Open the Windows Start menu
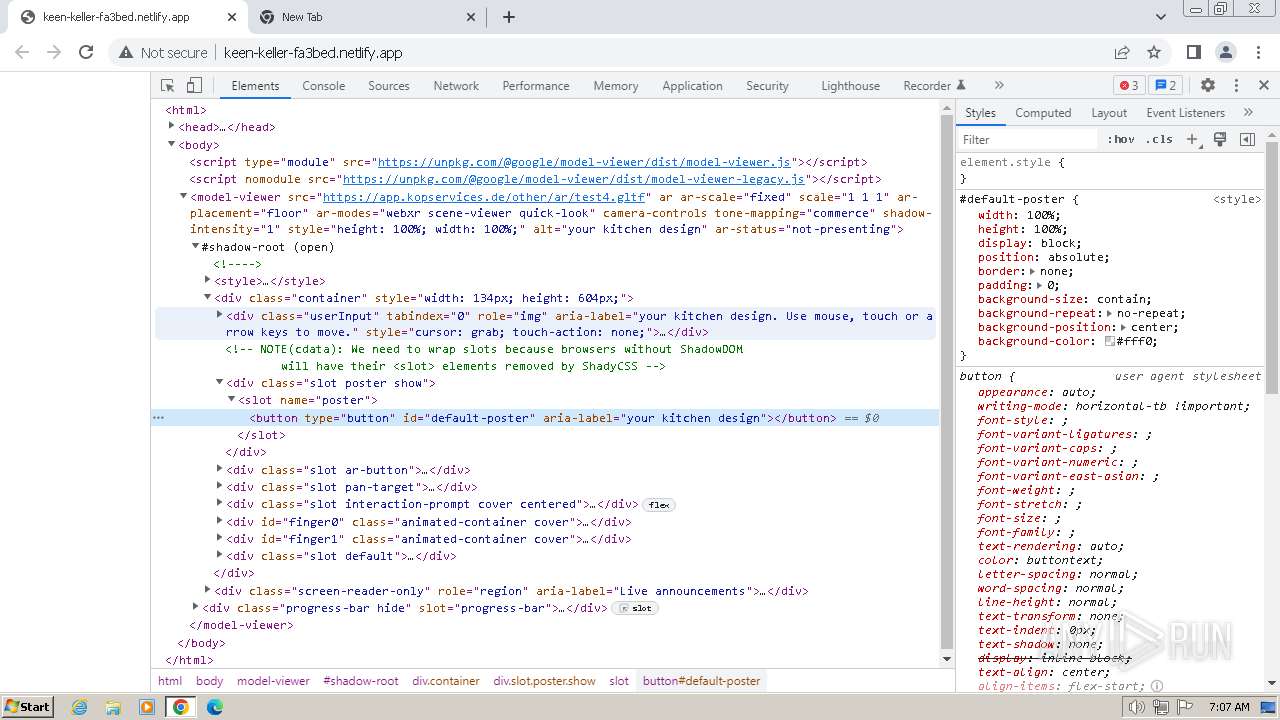This screenshot has height=720, width=1280. pyautogui.click(x=27, y=707)
